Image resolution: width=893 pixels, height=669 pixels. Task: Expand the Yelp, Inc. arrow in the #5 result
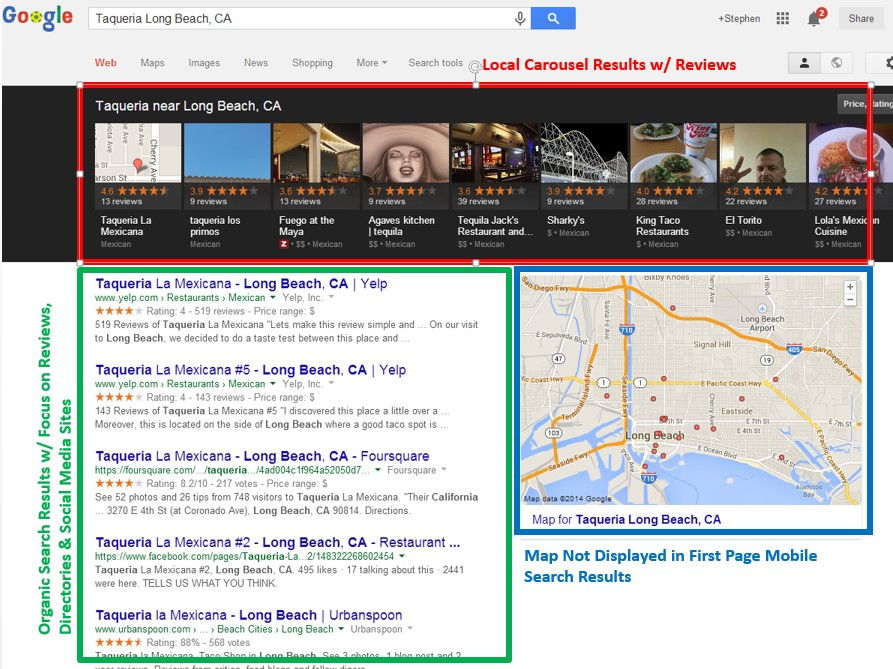click(x=331, y=384)
